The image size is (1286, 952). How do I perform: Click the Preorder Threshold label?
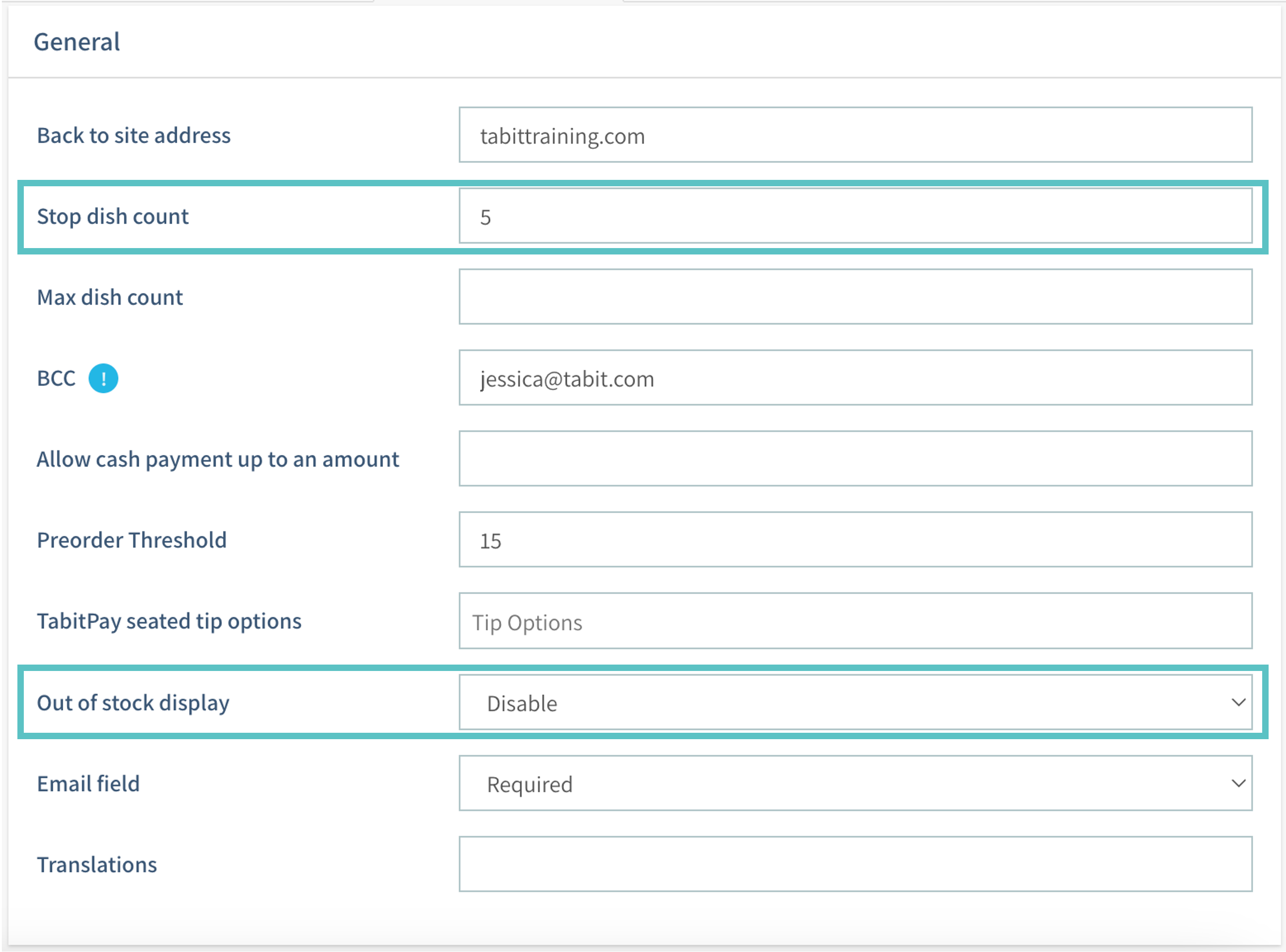131,541
